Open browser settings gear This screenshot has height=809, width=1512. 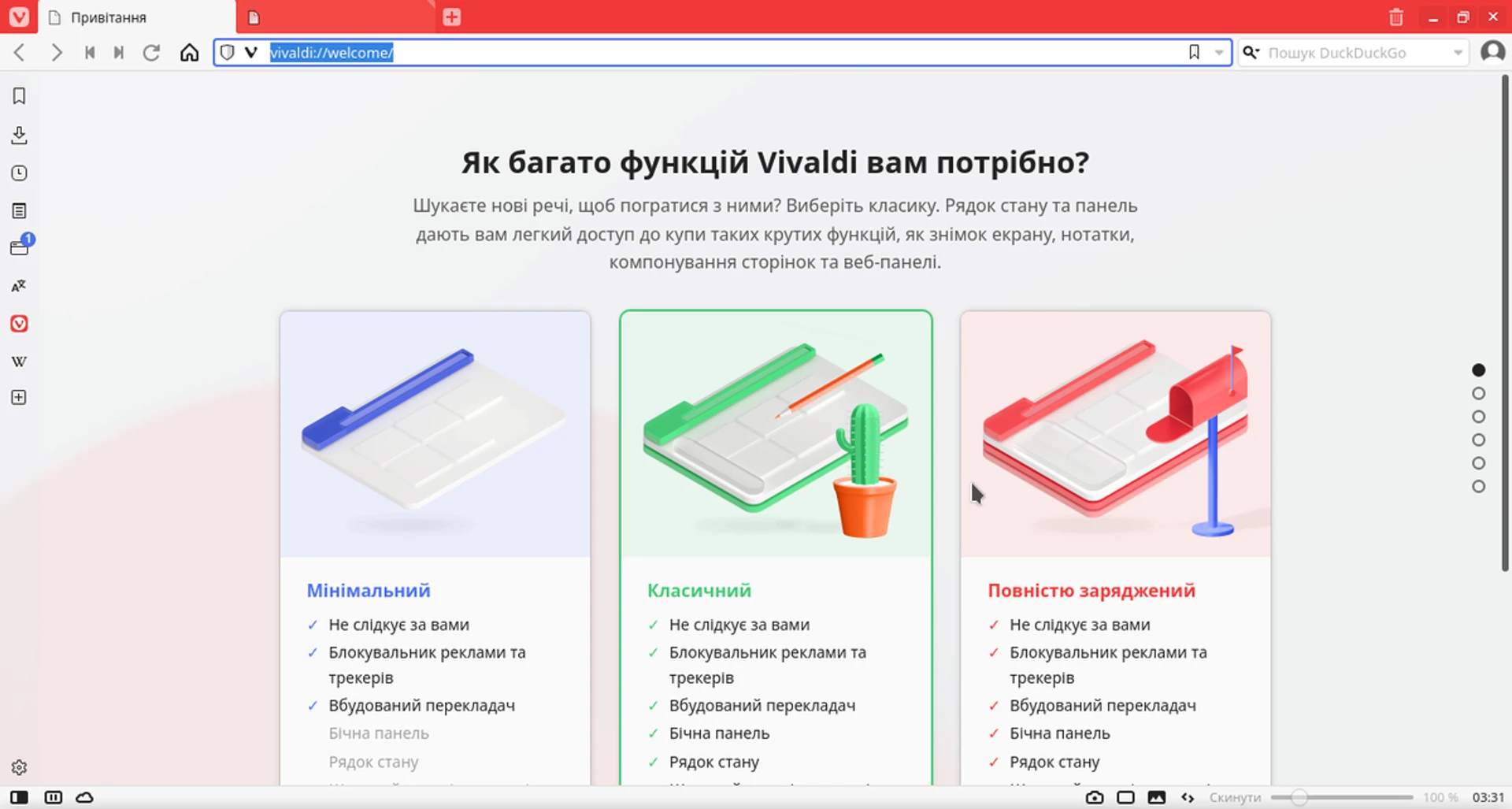19,767
